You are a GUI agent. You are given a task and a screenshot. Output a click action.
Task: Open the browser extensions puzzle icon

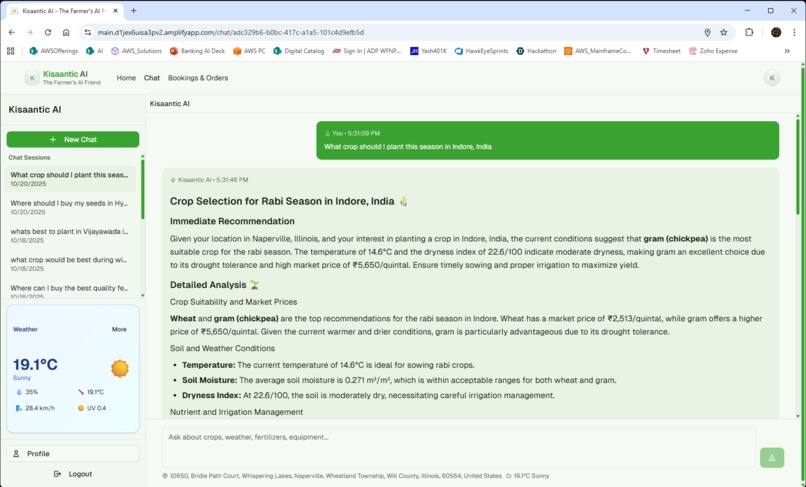pyautogui.click(x=749, y=32)
